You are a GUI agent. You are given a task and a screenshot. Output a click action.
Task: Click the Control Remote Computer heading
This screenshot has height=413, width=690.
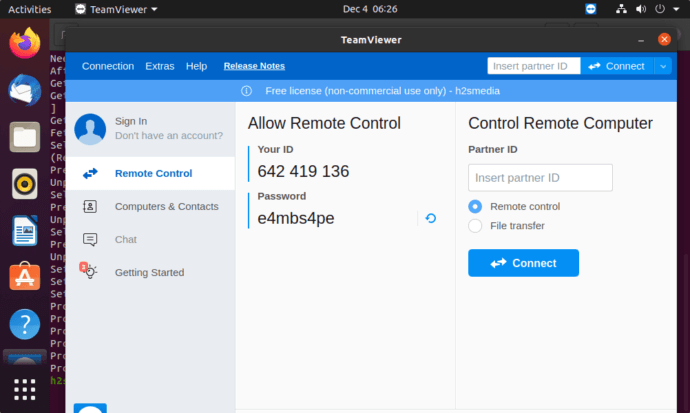coord(560,123)
